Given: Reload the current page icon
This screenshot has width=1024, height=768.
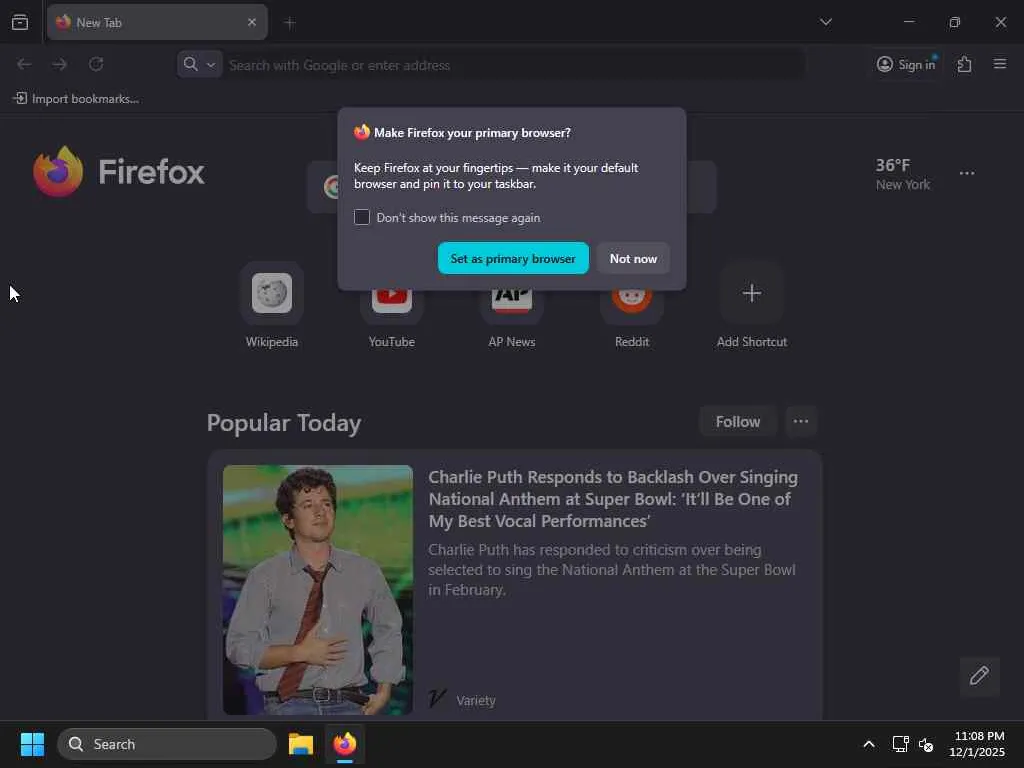Looking at the screenshot, I should coord(96,64).
